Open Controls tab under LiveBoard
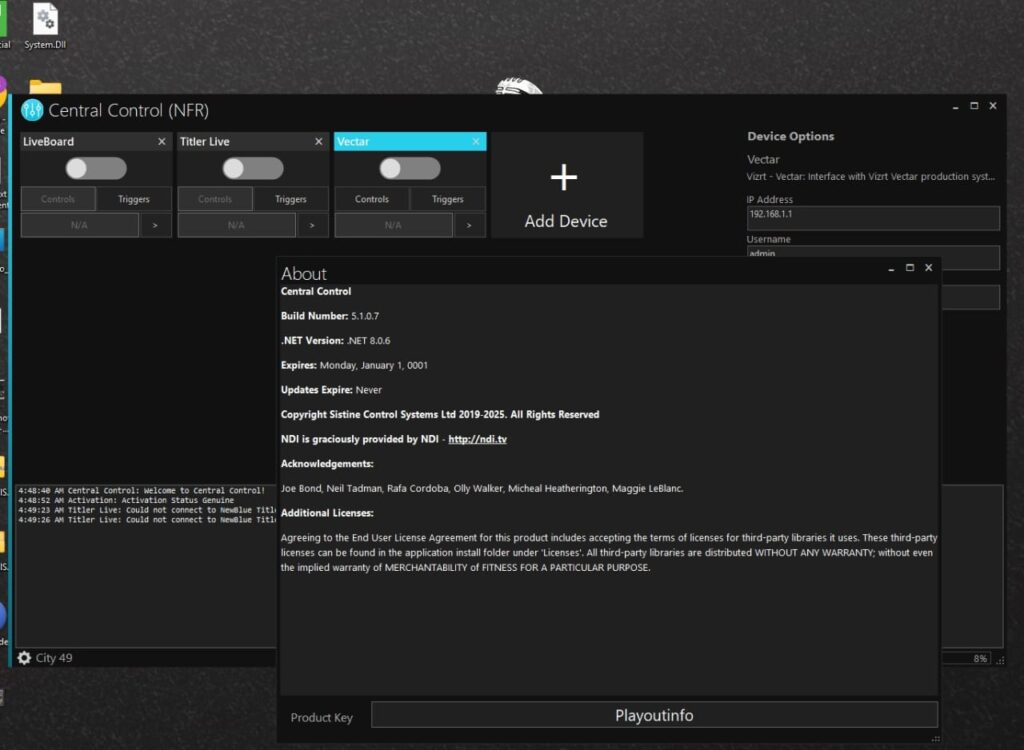Image resolution: width=1024 pixels, height=750 pixels. (58, 199)
